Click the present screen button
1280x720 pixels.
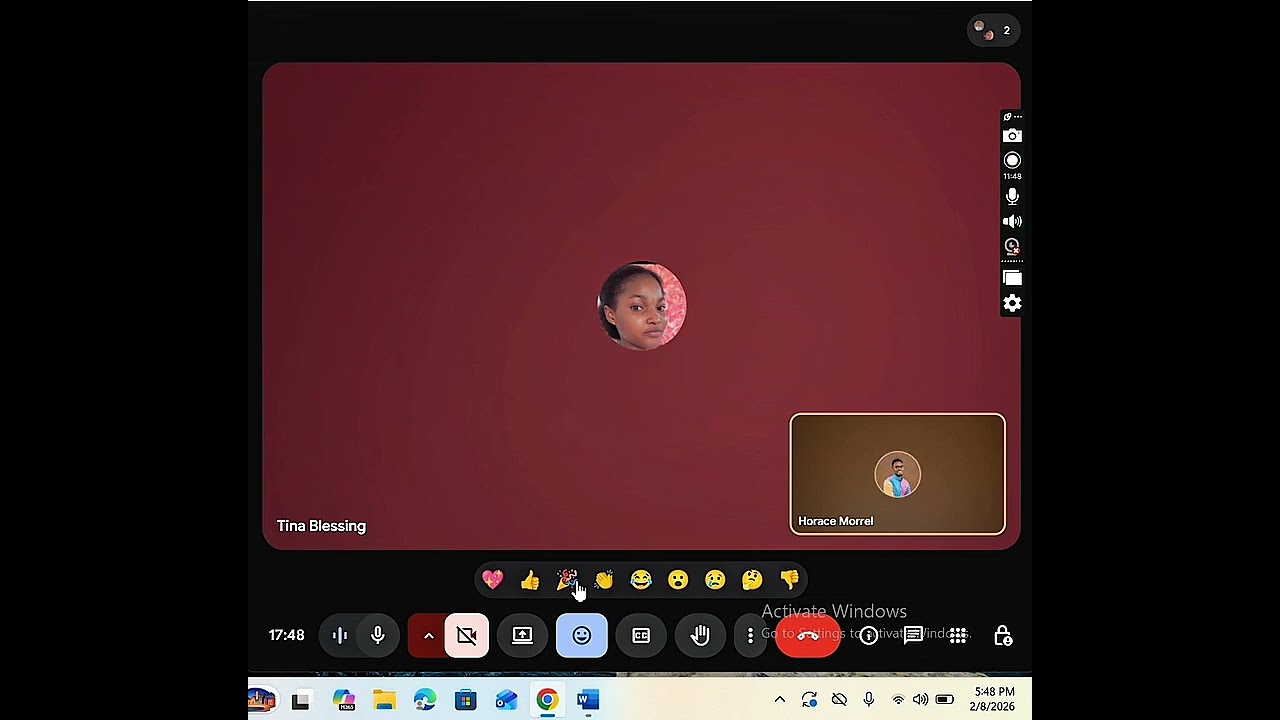pyautogui.click(x=522, y=635)
